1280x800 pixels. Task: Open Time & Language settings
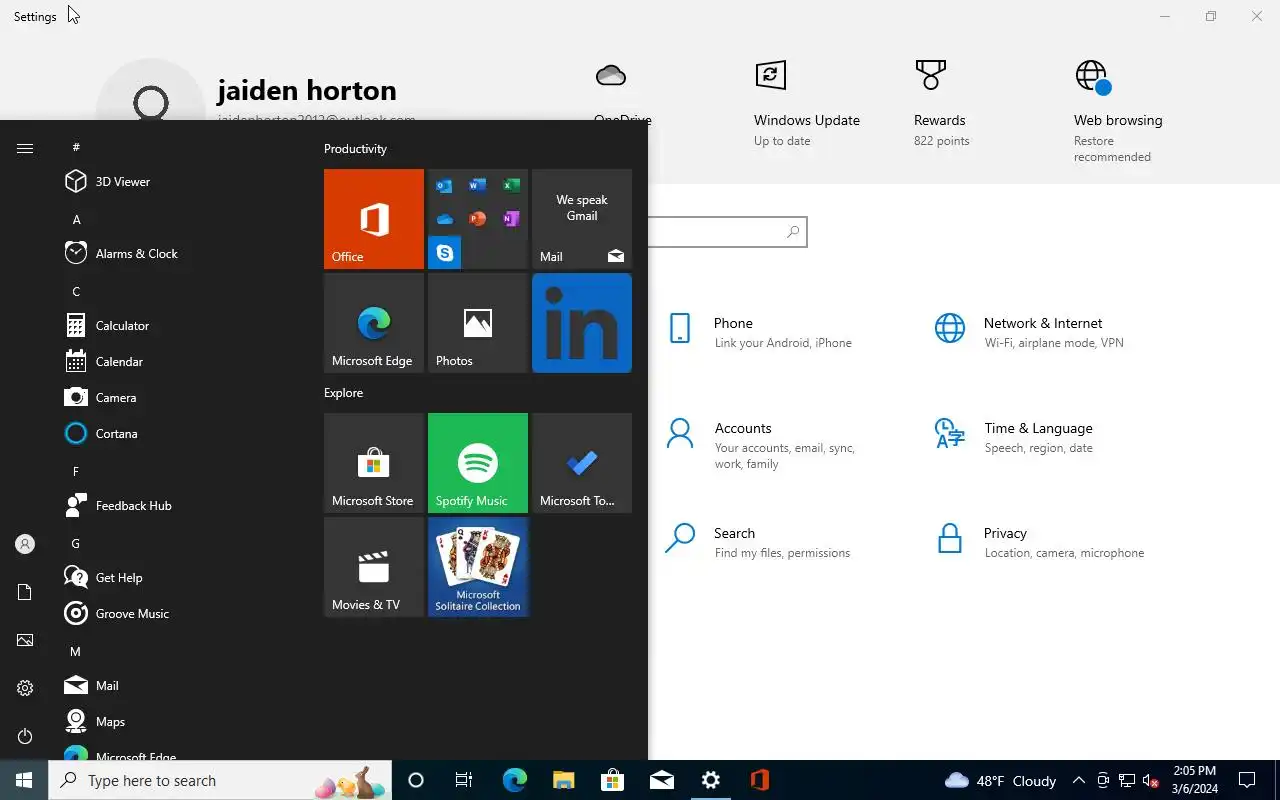click(1015, 437)
